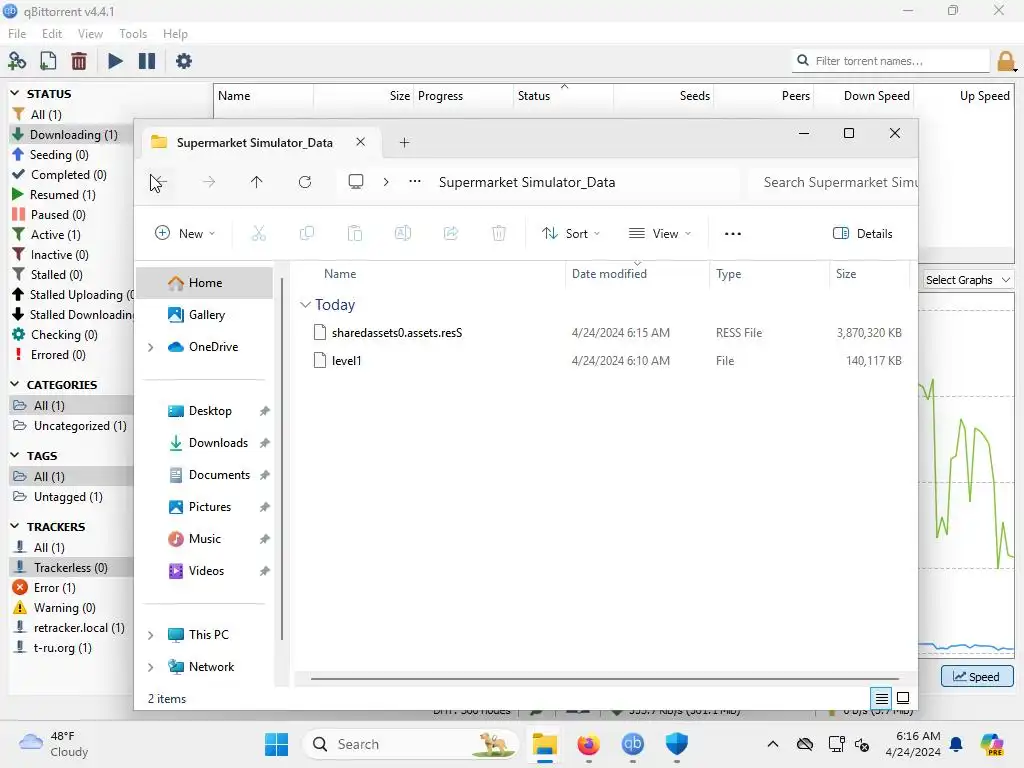This screenshot has width=1024, height=768.
Task: Open the Help menu in qBittorrent
Action: point(175,34)
